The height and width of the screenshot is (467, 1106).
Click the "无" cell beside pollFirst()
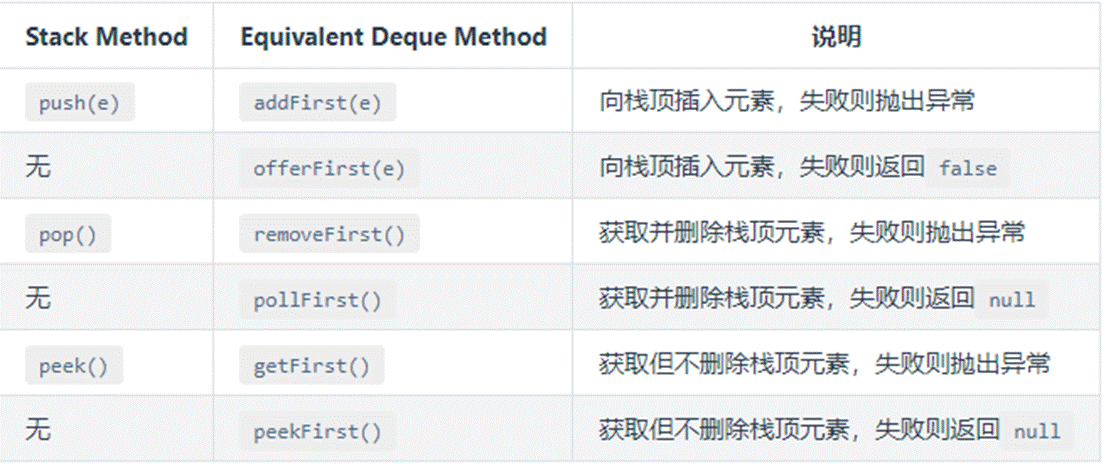click(x=38, y=299)
